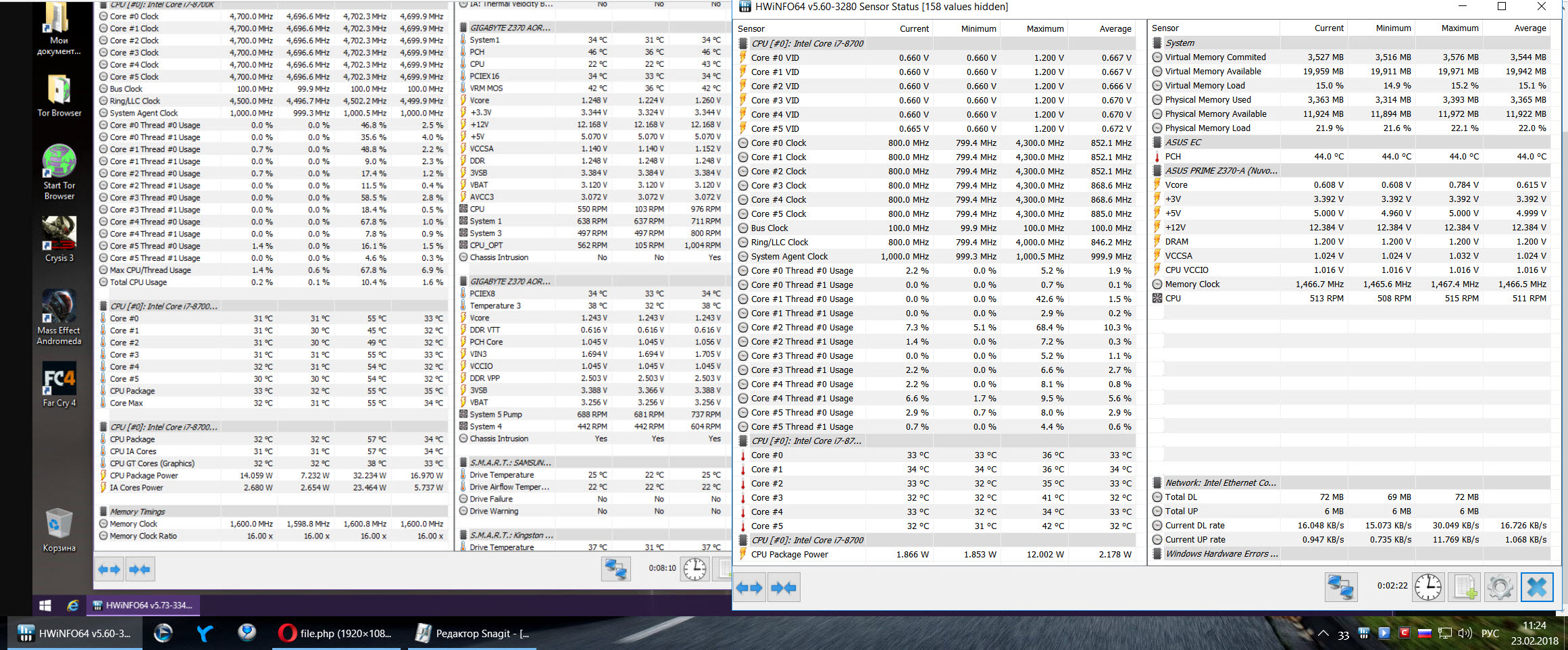Select Core #0 VID row
1568x650 pixels.
pyautogui.click(x=936, y=57)
